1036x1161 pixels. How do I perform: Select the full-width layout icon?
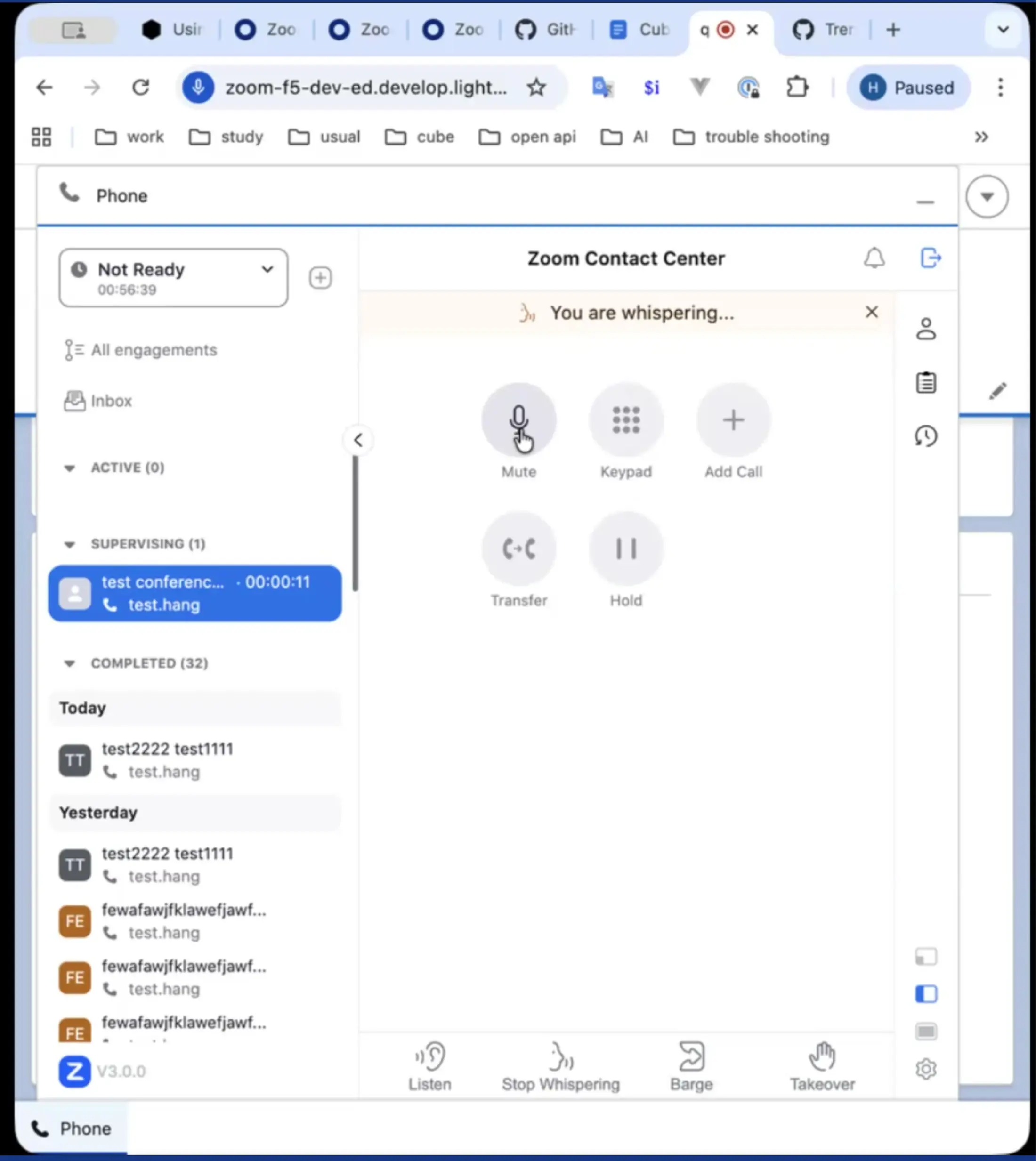click(x=926, y=1031)
